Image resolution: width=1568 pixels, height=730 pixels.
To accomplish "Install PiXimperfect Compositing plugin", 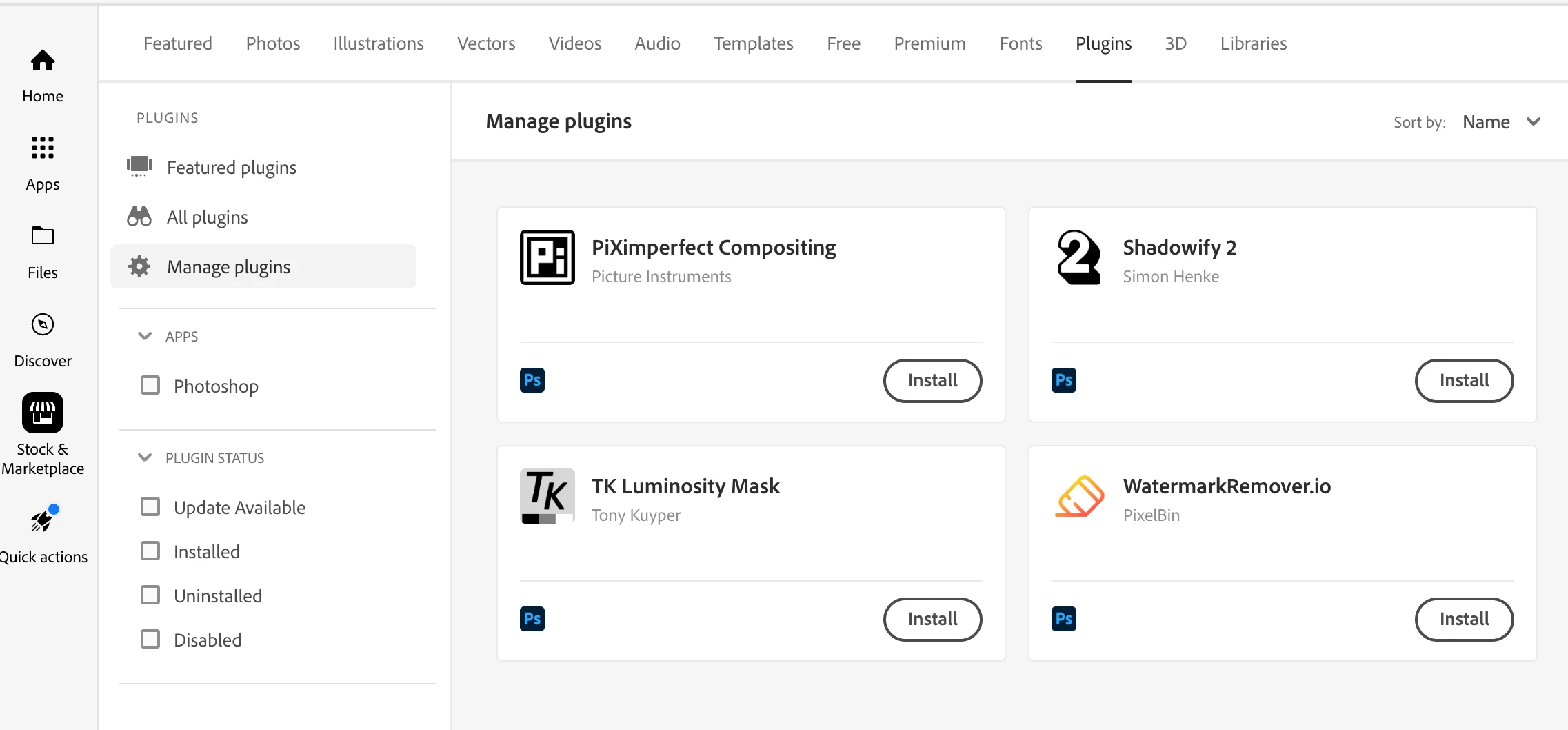I will point(933,380).
